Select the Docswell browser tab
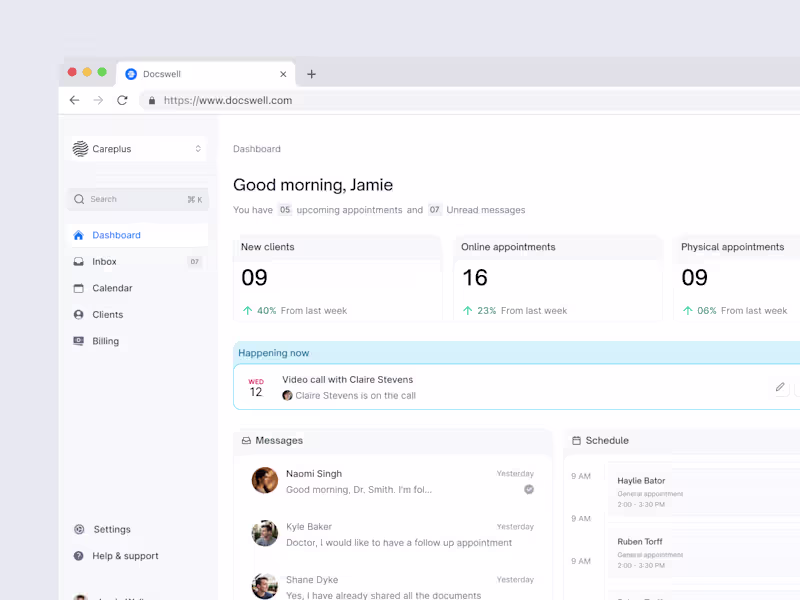 pyautogui.click(x=206, y=74)
